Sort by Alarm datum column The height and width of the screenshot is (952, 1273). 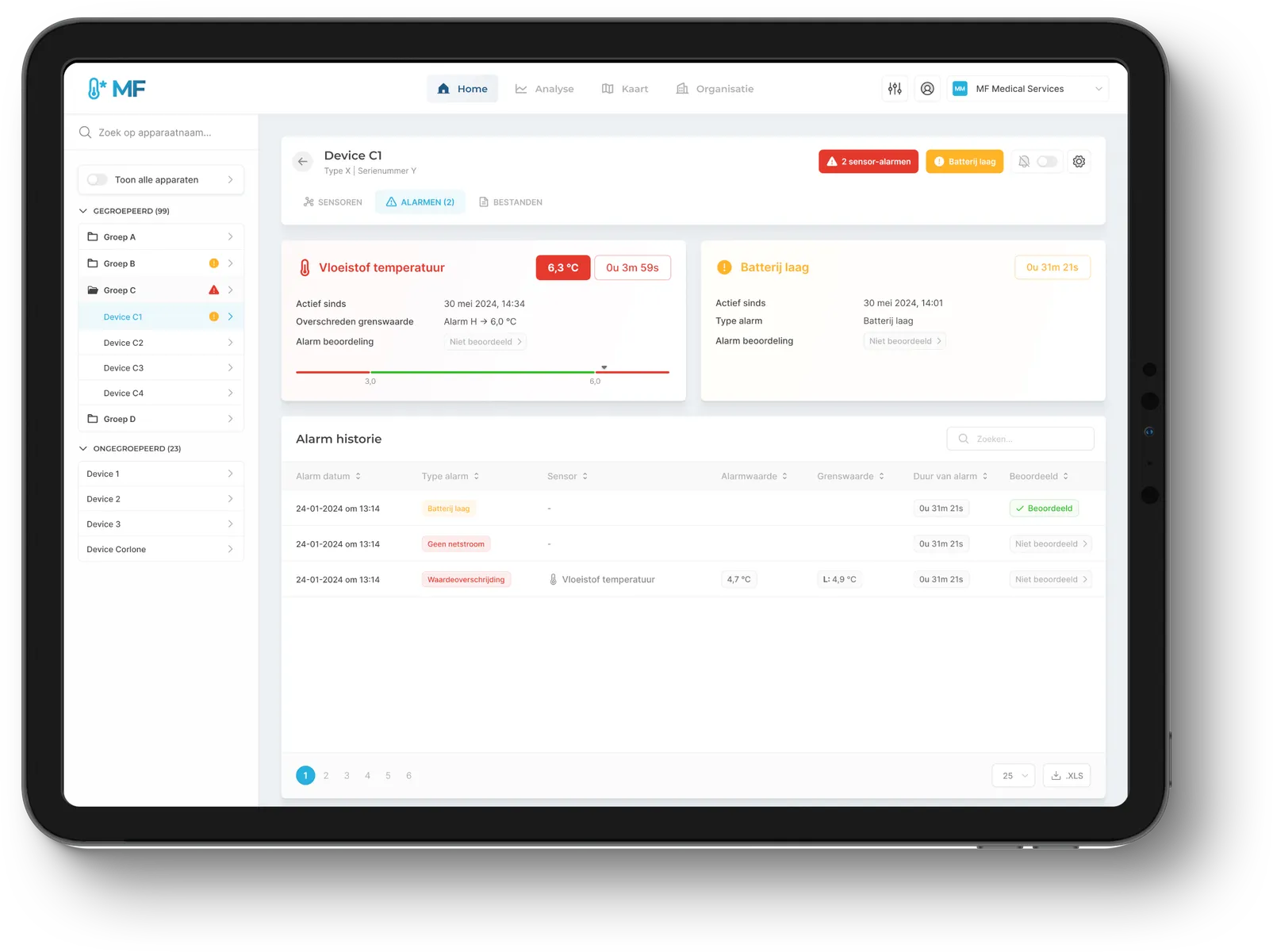(328, 477)
